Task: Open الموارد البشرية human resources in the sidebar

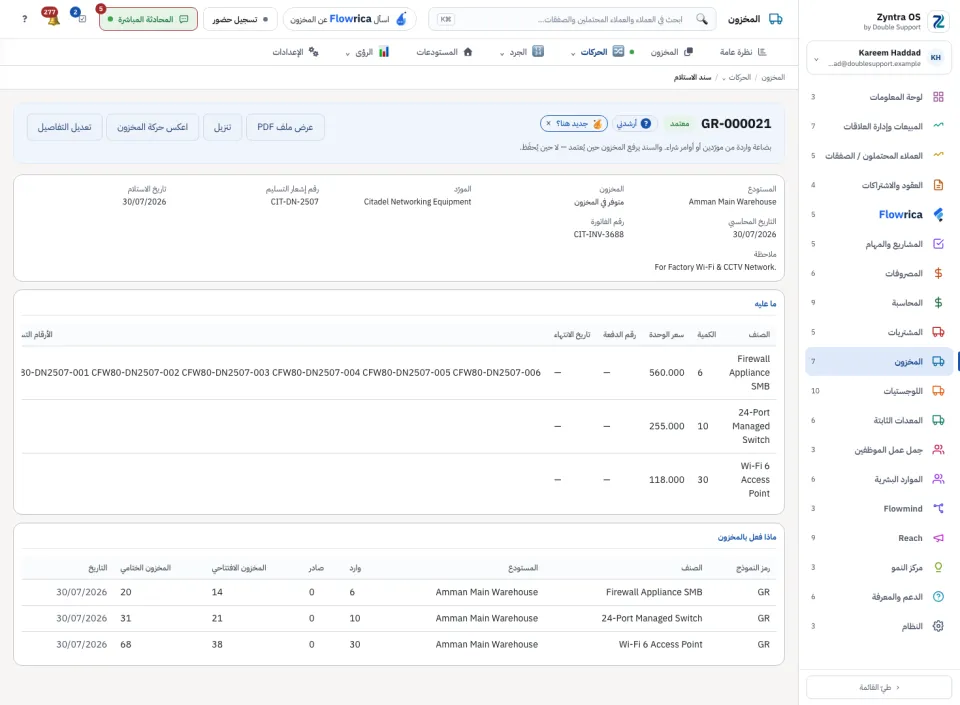Action: 879,479
